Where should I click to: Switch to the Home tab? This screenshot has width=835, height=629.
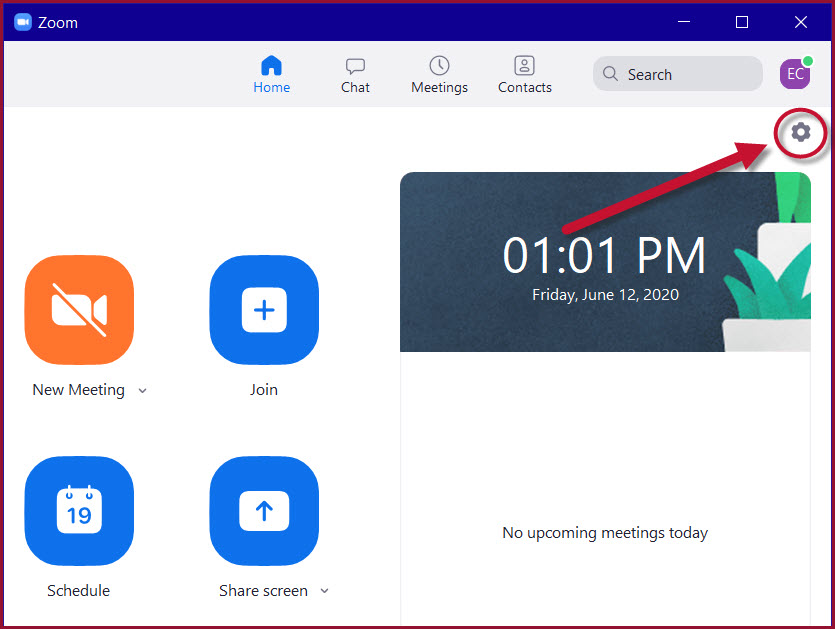[272, 75]
